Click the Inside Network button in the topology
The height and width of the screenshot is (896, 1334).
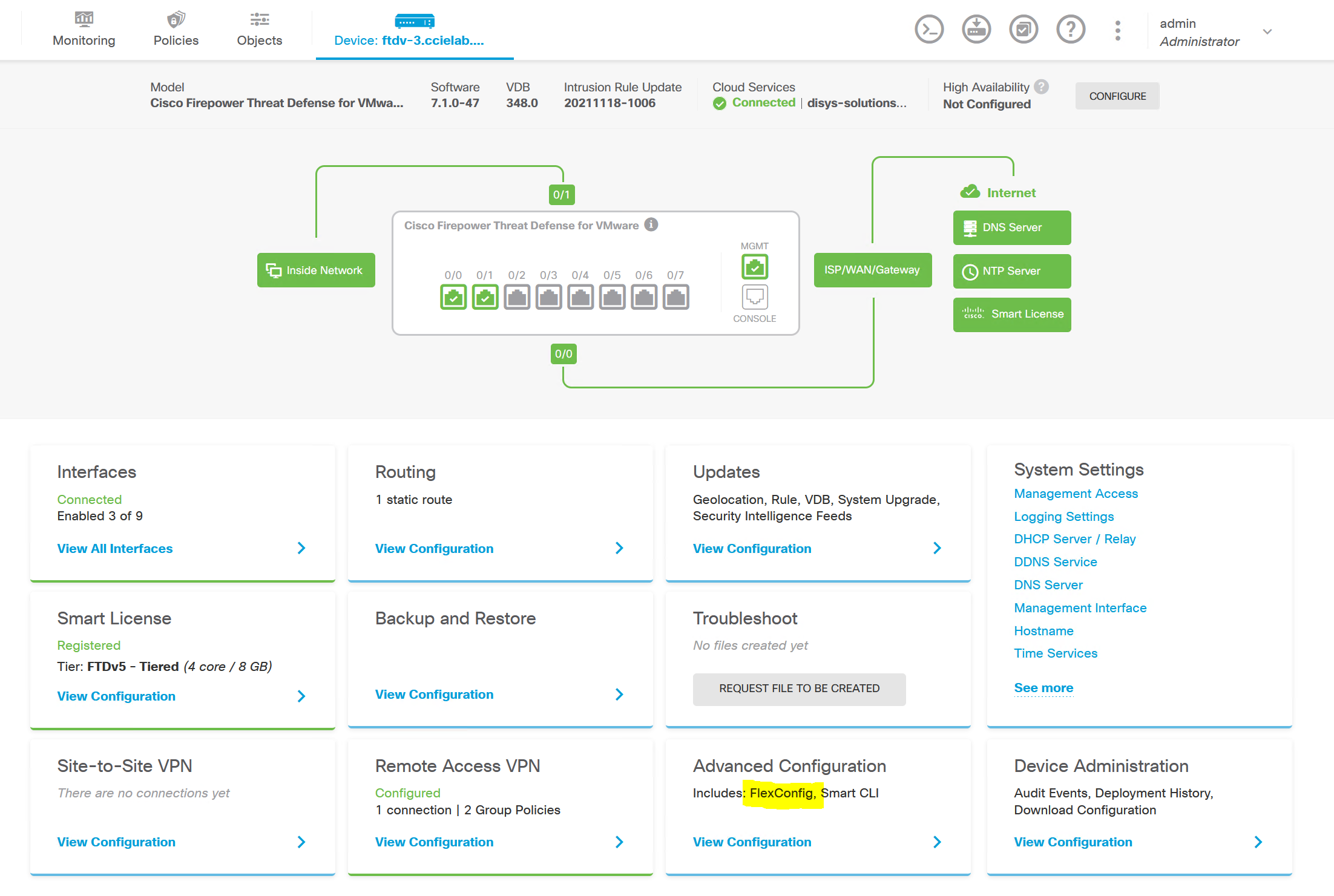(316, 270)
